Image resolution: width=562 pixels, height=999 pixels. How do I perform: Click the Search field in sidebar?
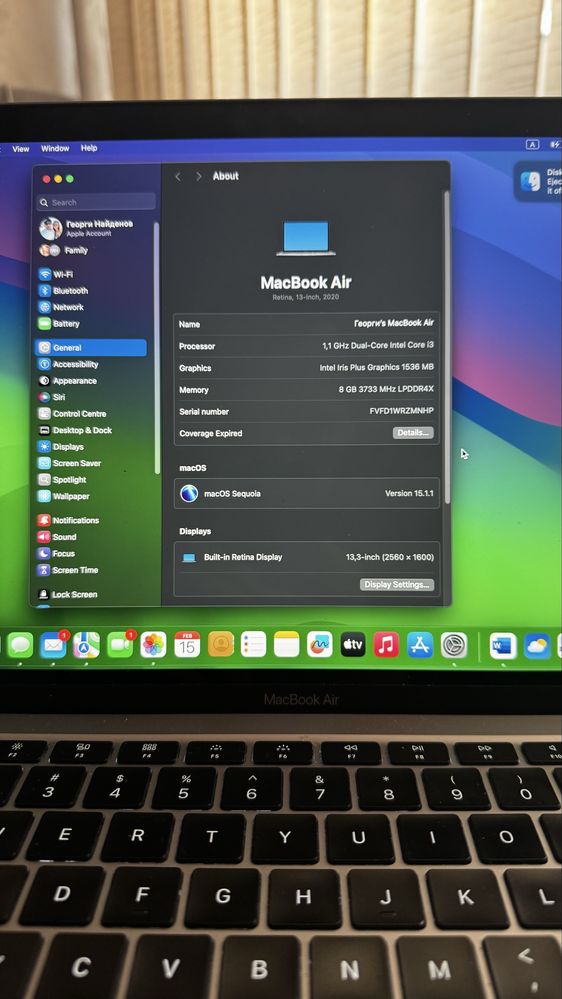point(96,202)
